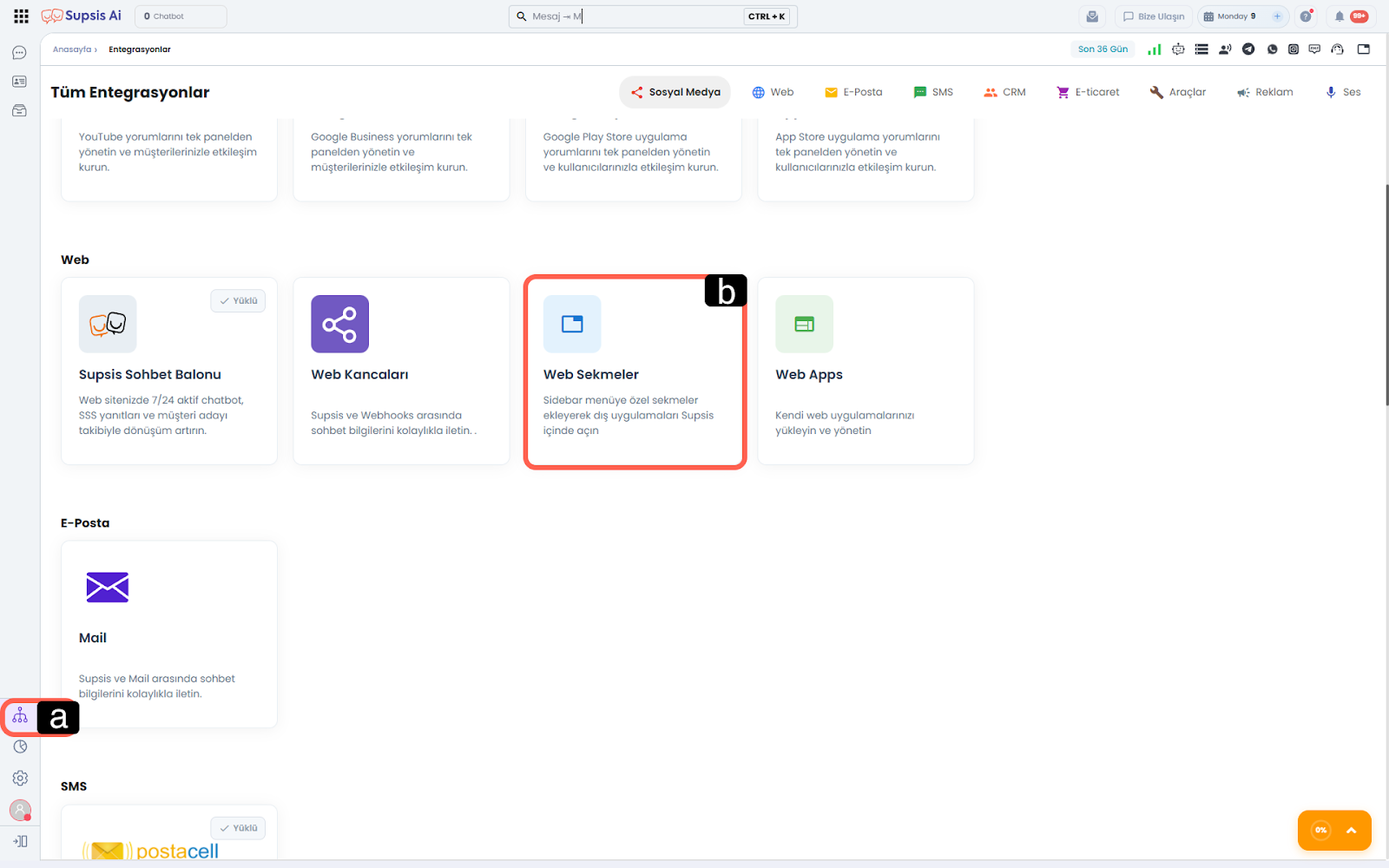Click the notifications bell icon
1389x868 pixels.
[1340, 16]
